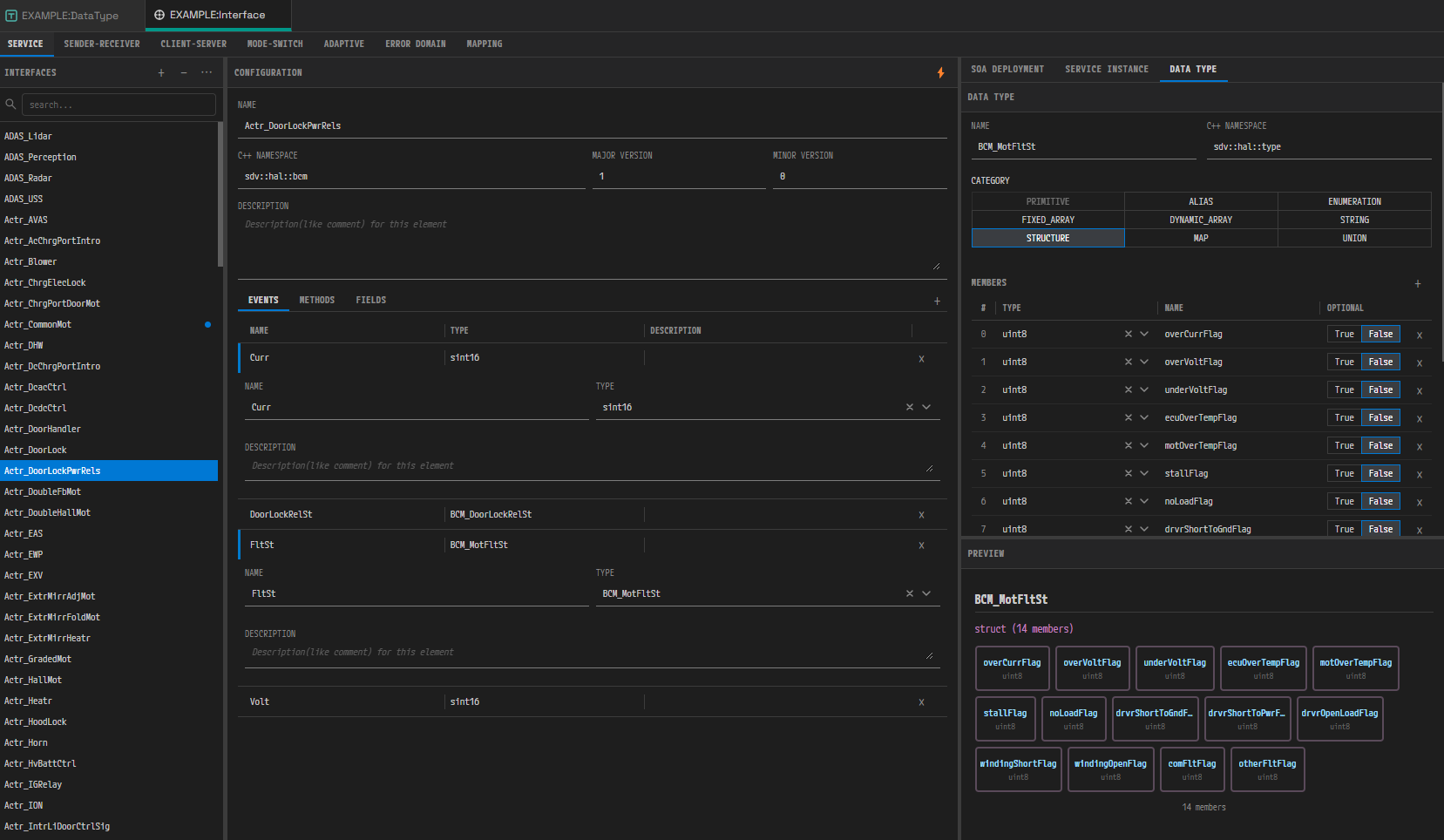Set motOverTempFlag optional to True
This screenshot has height=840, width=1444.
click(1345, 445)
